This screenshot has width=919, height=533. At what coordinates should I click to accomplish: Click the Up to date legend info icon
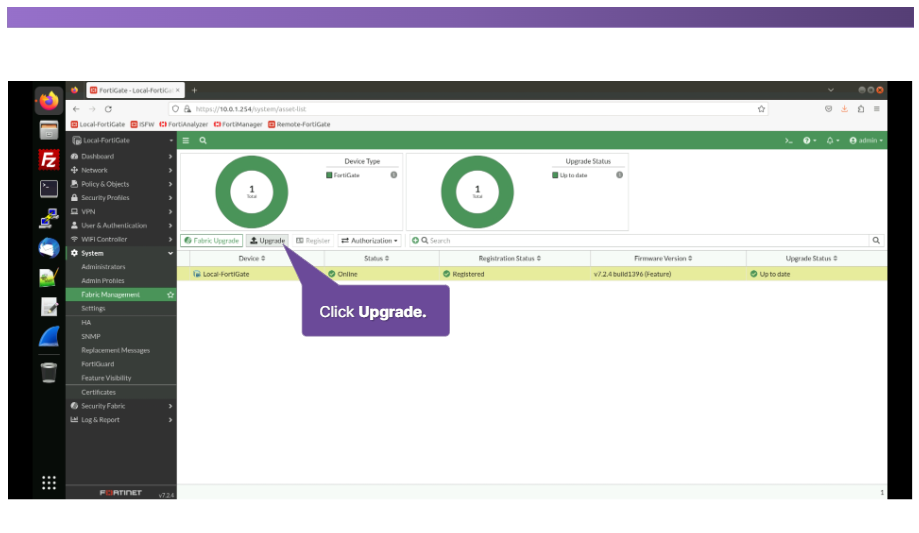click(620, 175)
